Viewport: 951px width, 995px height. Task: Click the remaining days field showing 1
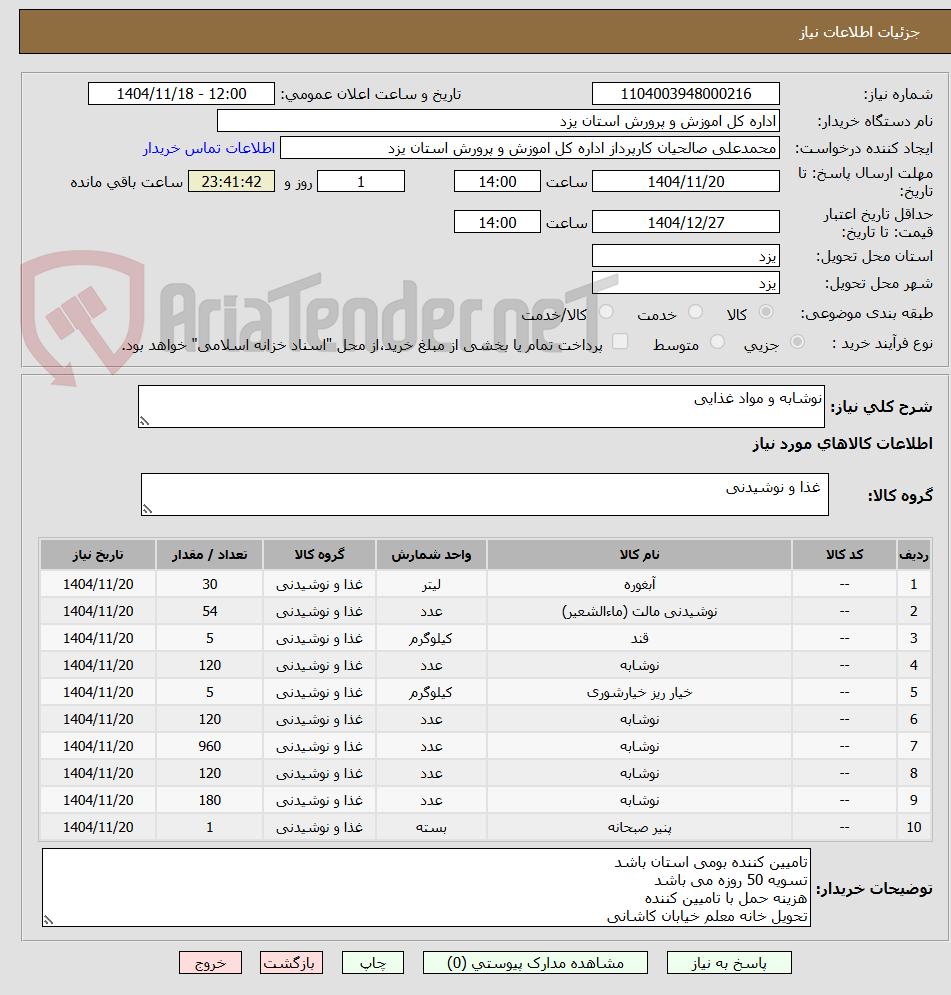click(x=361, y=181)
